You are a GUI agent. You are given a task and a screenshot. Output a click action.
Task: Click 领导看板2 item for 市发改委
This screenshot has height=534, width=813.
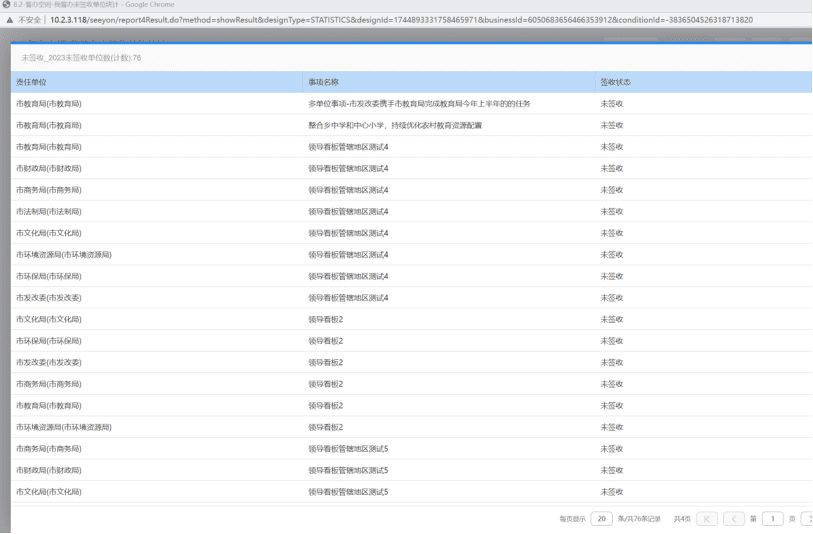326,362
